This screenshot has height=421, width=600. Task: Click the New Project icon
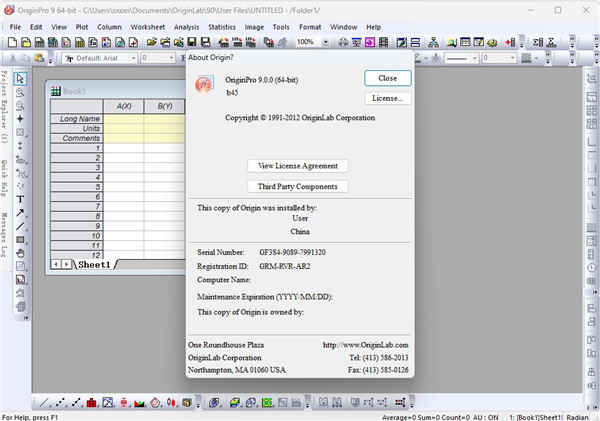tap(11, 42)
